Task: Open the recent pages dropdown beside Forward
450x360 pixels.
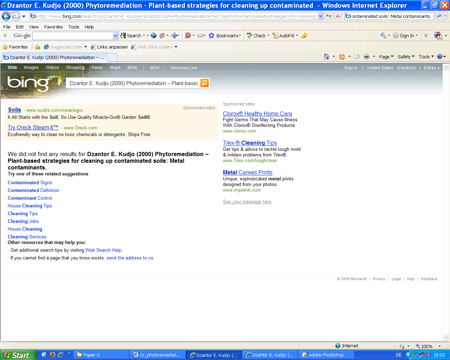Action: click(x=24, y=16)
